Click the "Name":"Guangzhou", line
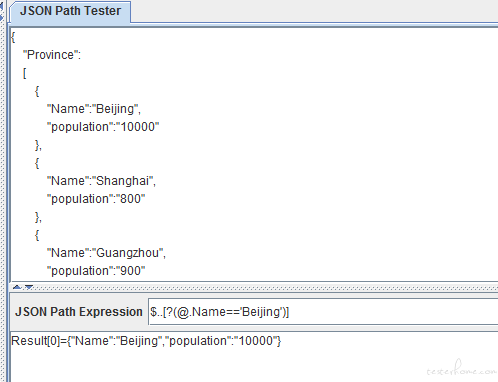The width and height of the screenshot is (498, 382). pyautogui.click(x=106, y=253)
